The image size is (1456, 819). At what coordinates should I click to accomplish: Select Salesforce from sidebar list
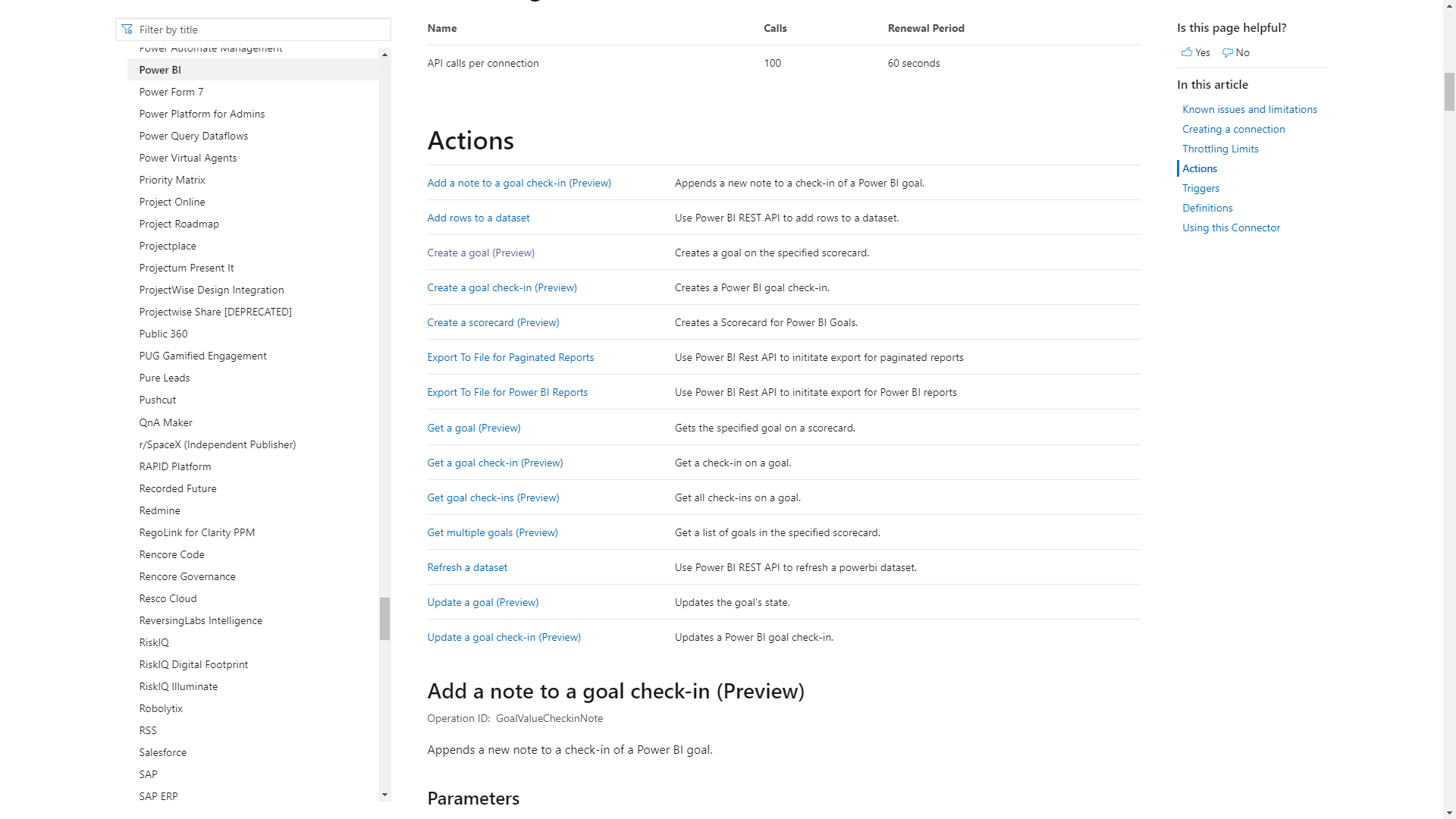162,751
